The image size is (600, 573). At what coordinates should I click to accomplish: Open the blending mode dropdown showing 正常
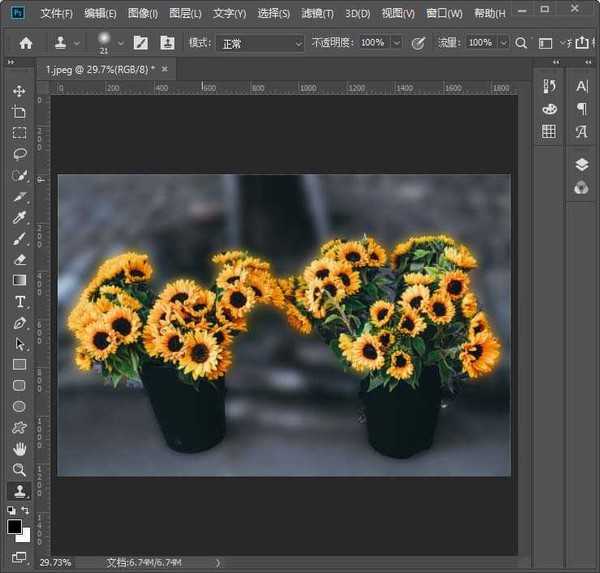click(x=260, y=43)
